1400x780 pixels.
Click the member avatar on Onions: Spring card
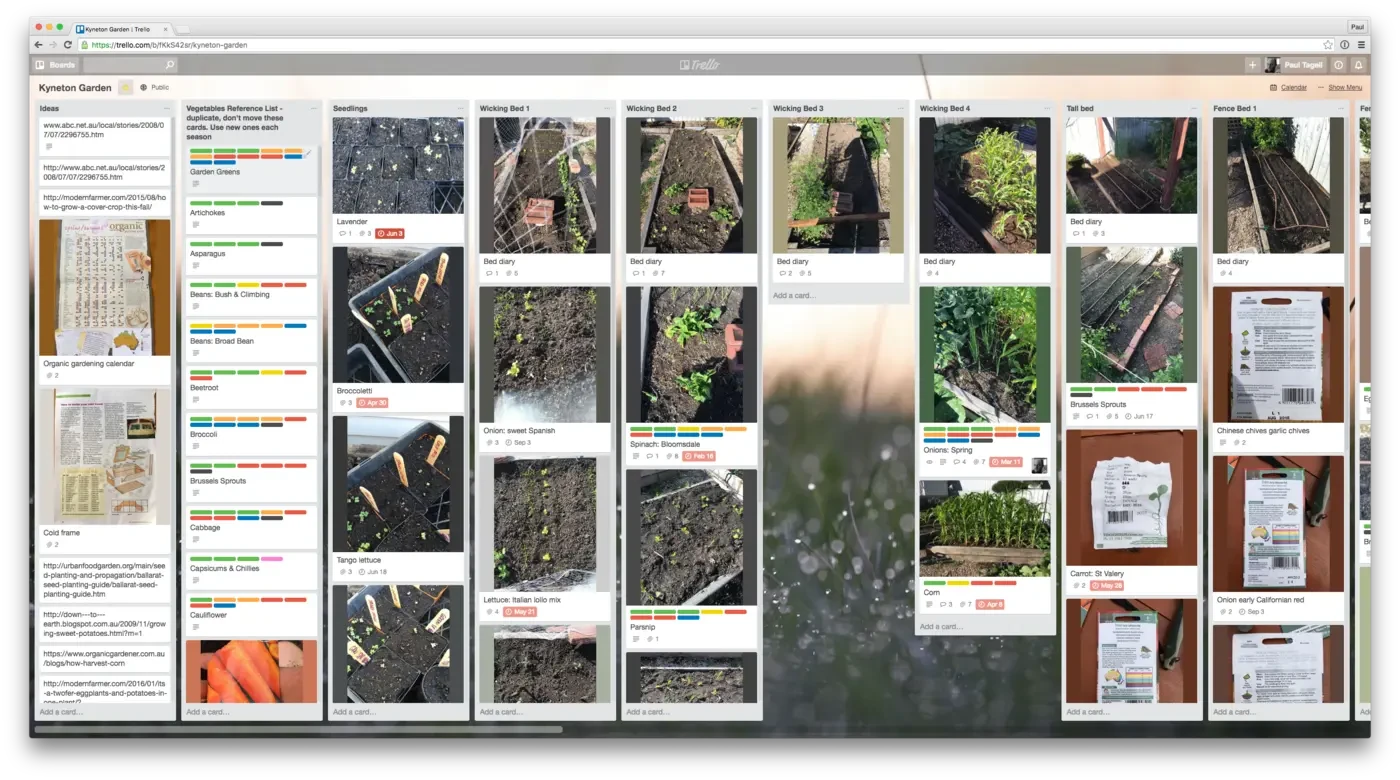(1040, 466)
